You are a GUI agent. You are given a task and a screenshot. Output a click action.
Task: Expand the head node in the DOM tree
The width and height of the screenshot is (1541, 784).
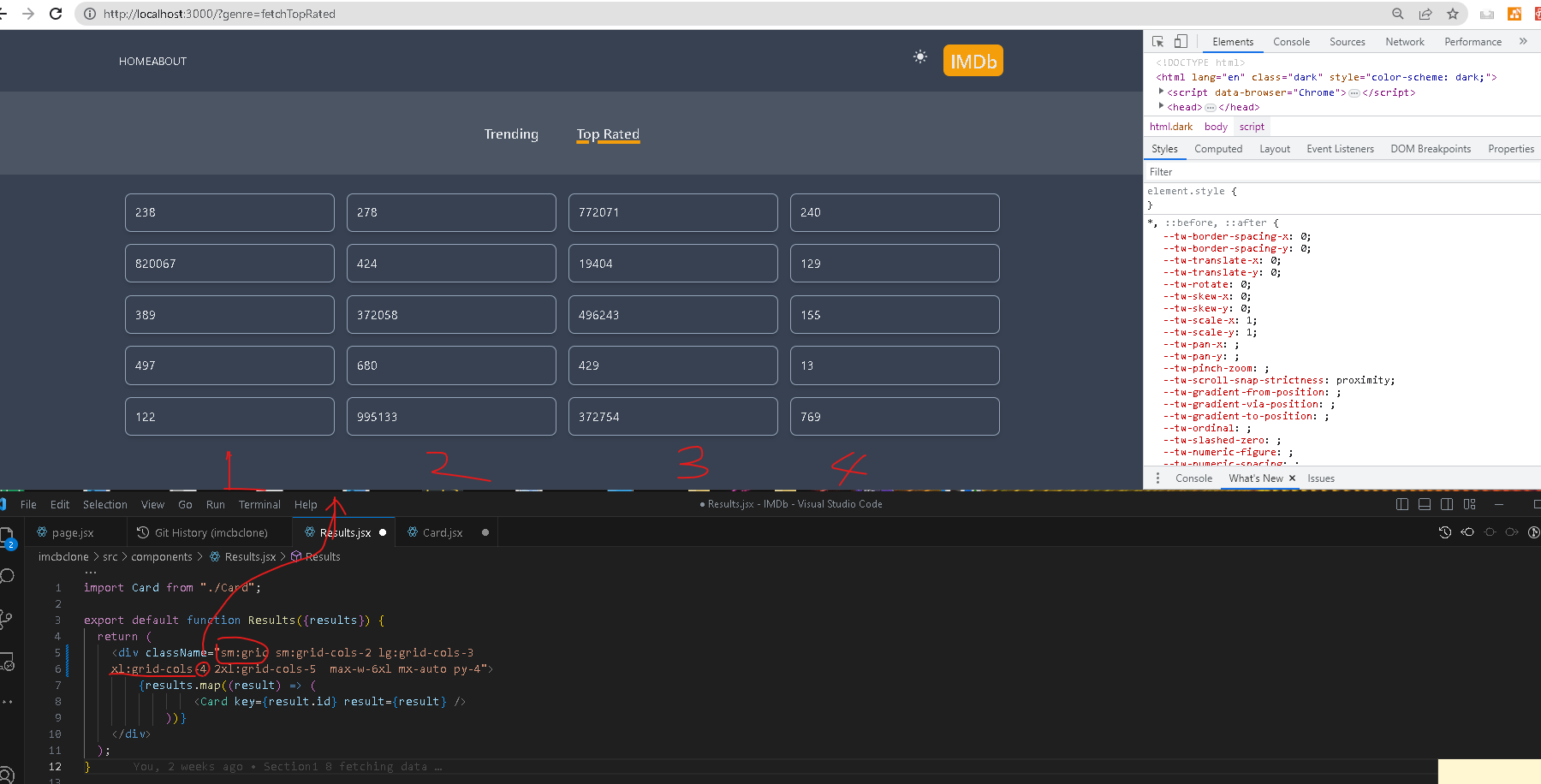1162,106
